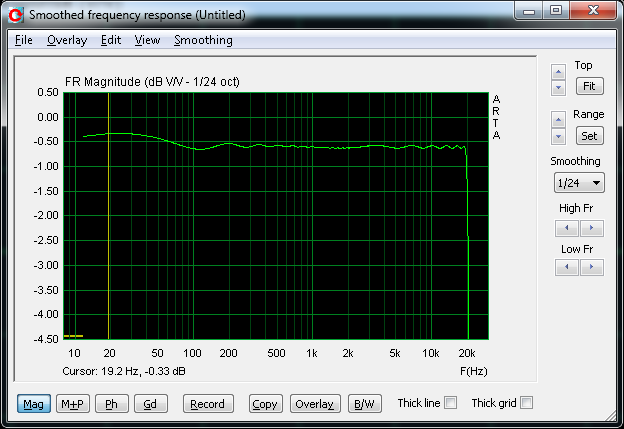
Task: Click the Top up arrow
Action: pyautogui.click(x=558, y=72)
